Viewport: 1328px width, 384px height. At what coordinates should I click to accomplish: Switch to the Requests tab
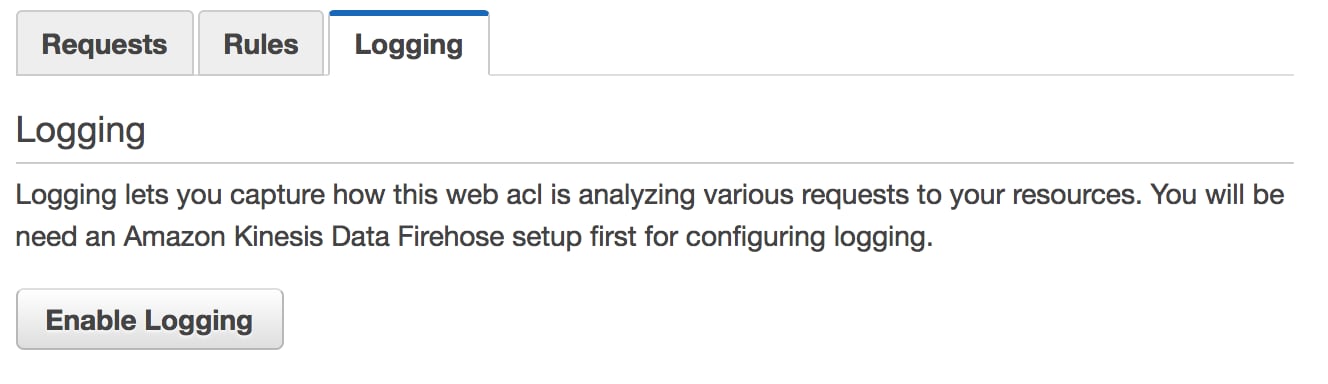click(x=104, y=44)
